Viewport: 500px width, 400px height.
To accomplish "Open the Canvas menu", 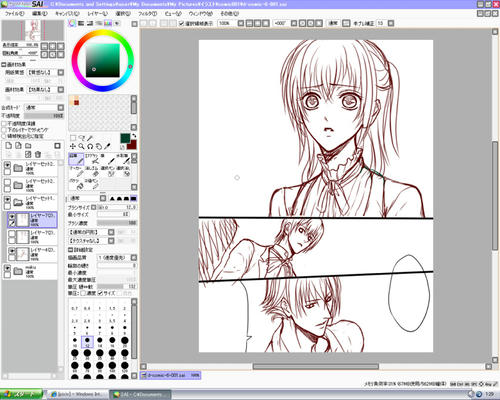I will 67,14.
